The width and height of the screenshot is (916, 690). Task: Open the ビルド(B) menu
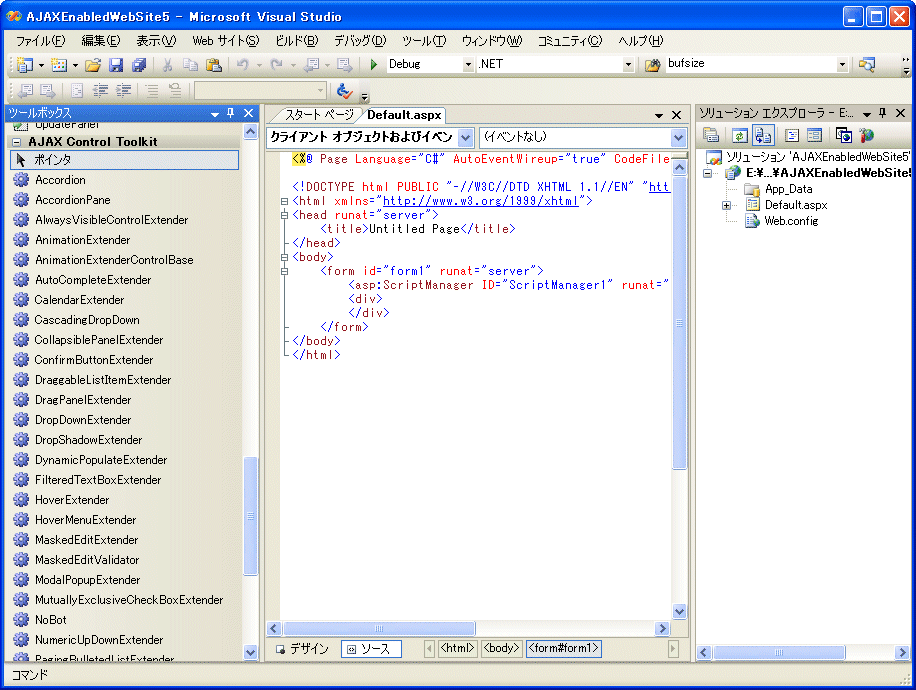click(297, 41)
